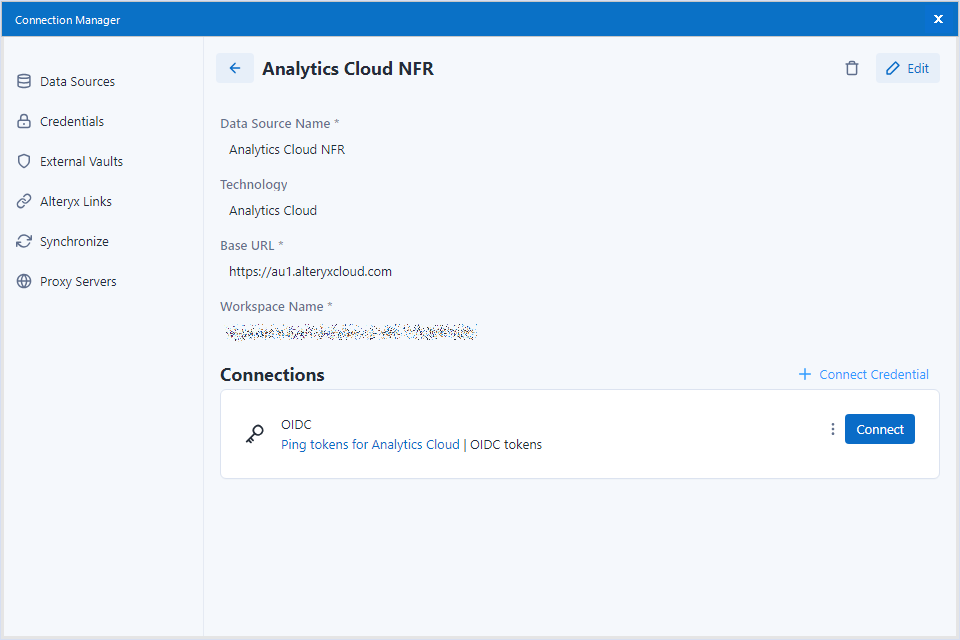This screenshot has height=640, width=960.
Task: Click the OIDC tokens label text
Action: click(x=506, y=445)
